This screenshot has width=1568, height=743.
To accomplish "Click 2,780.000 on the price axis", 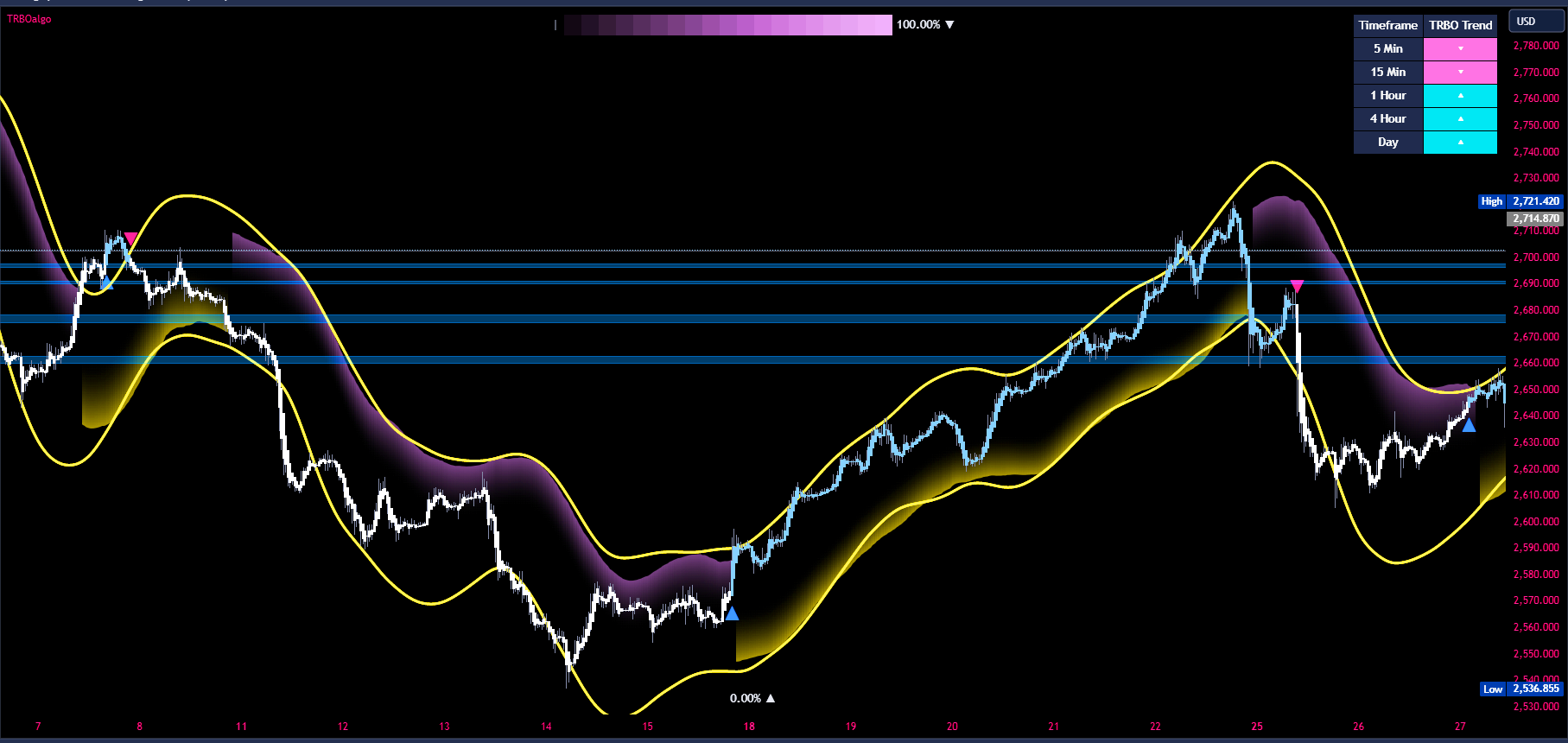I will 1536,46.
